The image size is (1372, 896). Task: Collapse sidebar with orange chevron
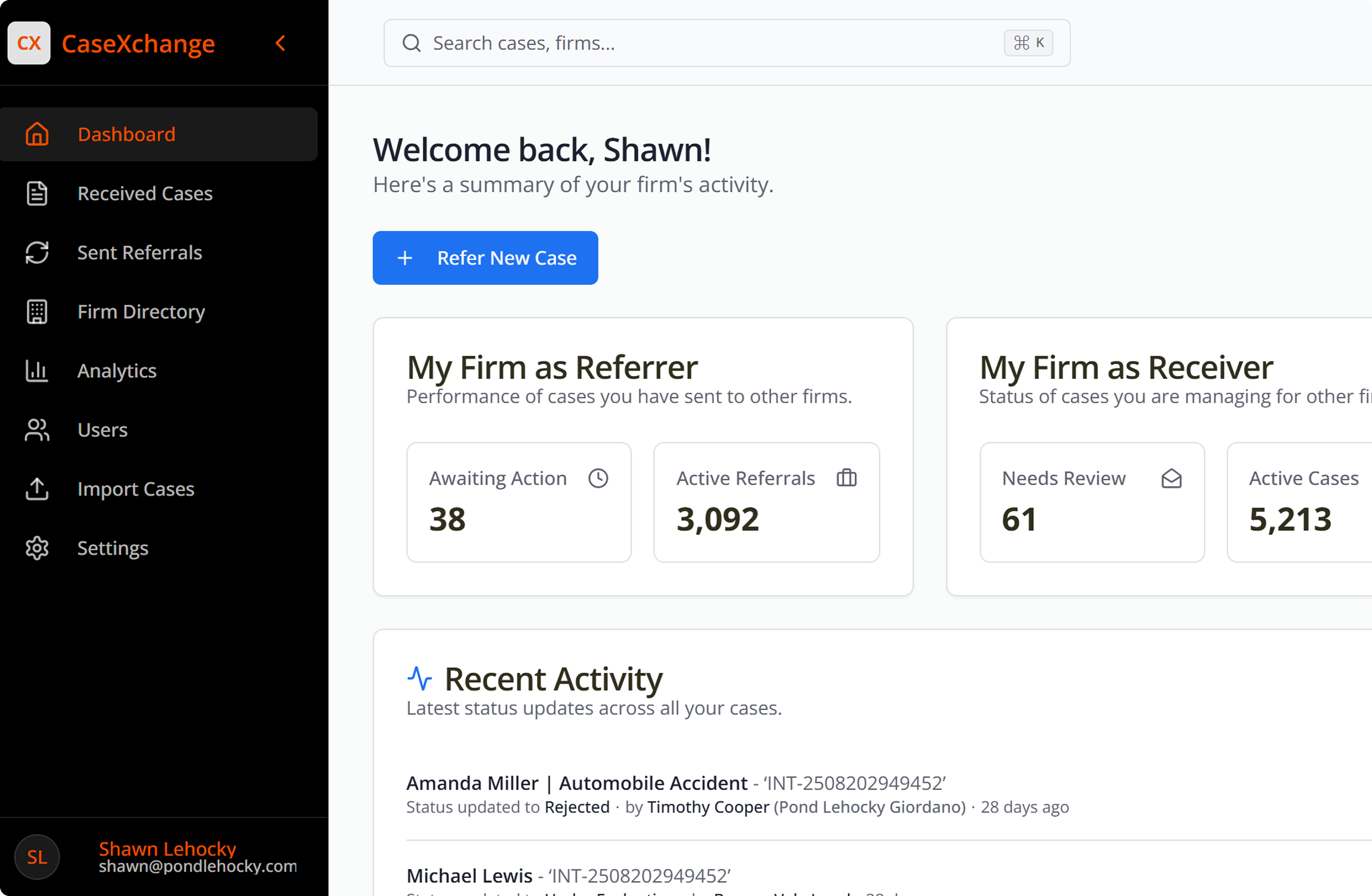[280, 43]
